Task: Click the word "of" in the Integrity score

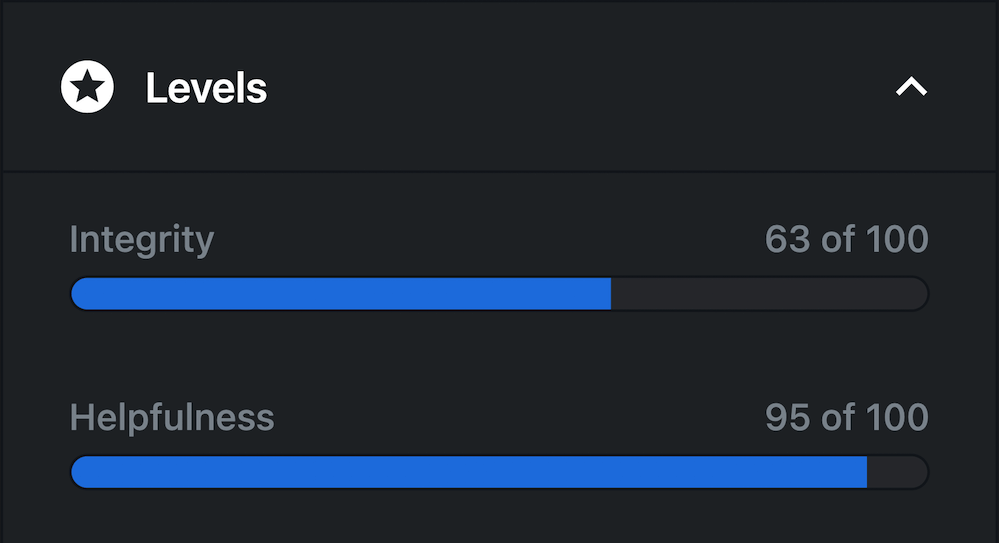Action: click(834, 240)
